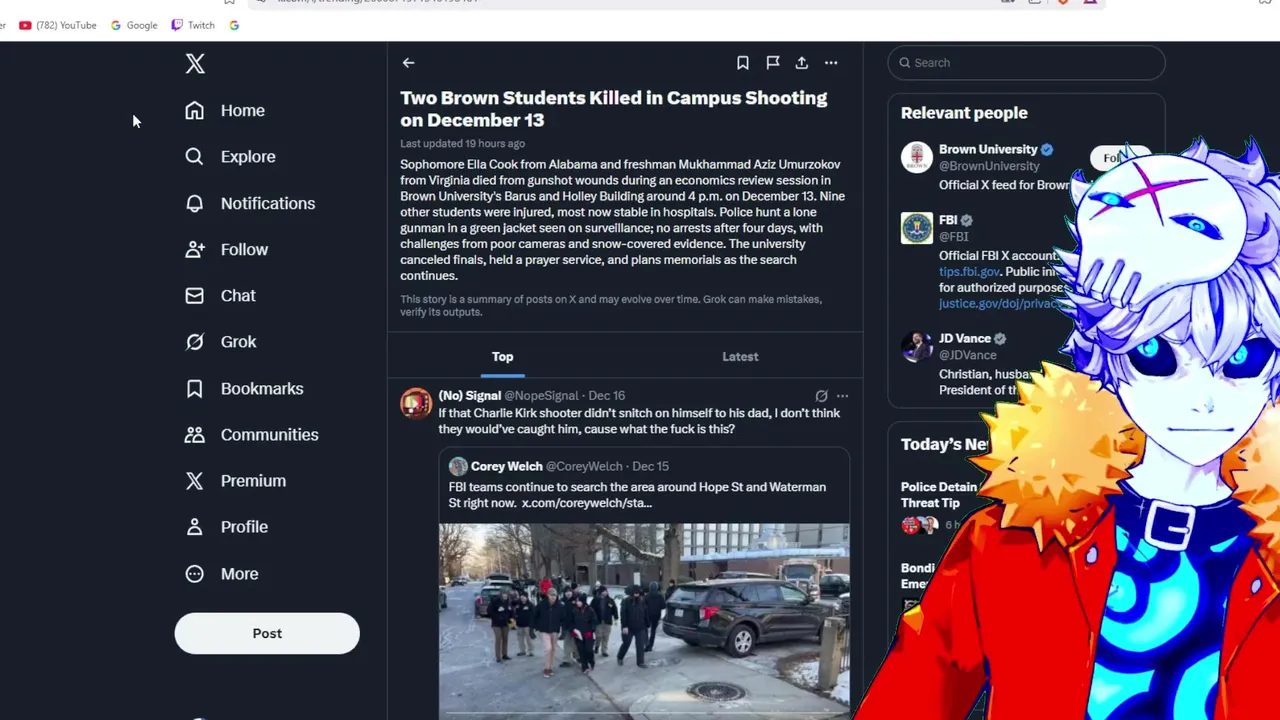Open the tips.fbi.gov link

point(969,272)
